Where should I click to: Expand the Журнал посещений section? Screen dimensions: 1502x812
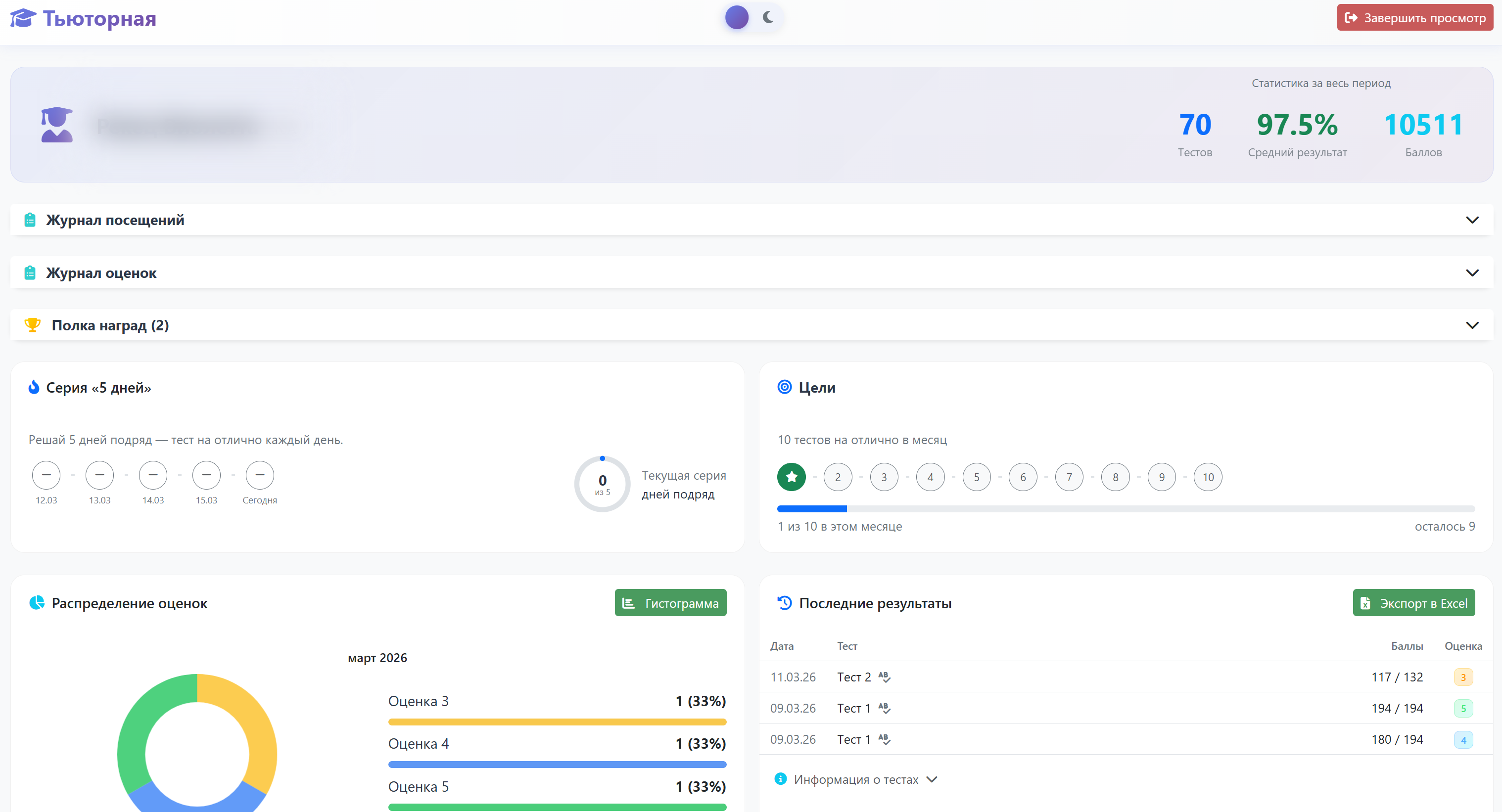coord(751,220)
